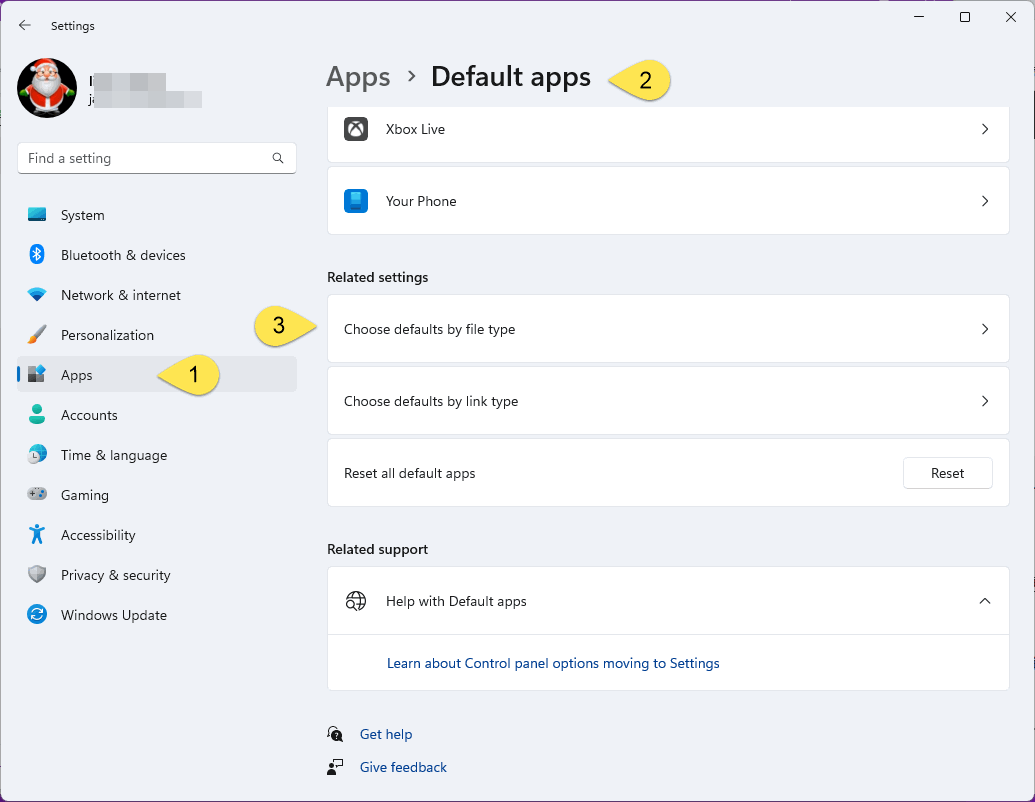The image size is (1035, 802).
Task: Click the Santa profile picture
Action: click(47, 88)
